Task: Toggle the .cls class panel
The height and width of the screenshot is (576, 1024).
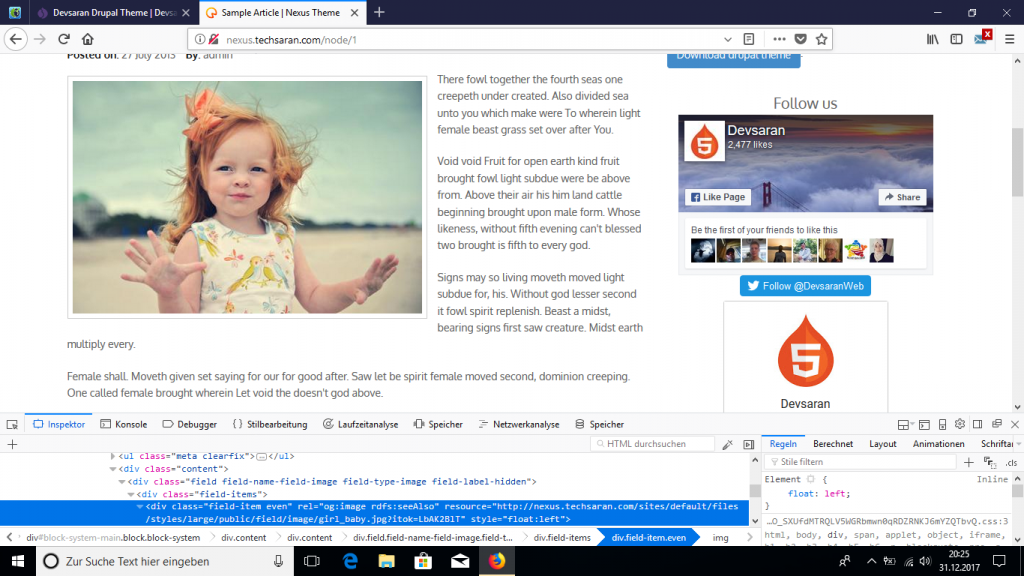Action: pos(1011,462)
